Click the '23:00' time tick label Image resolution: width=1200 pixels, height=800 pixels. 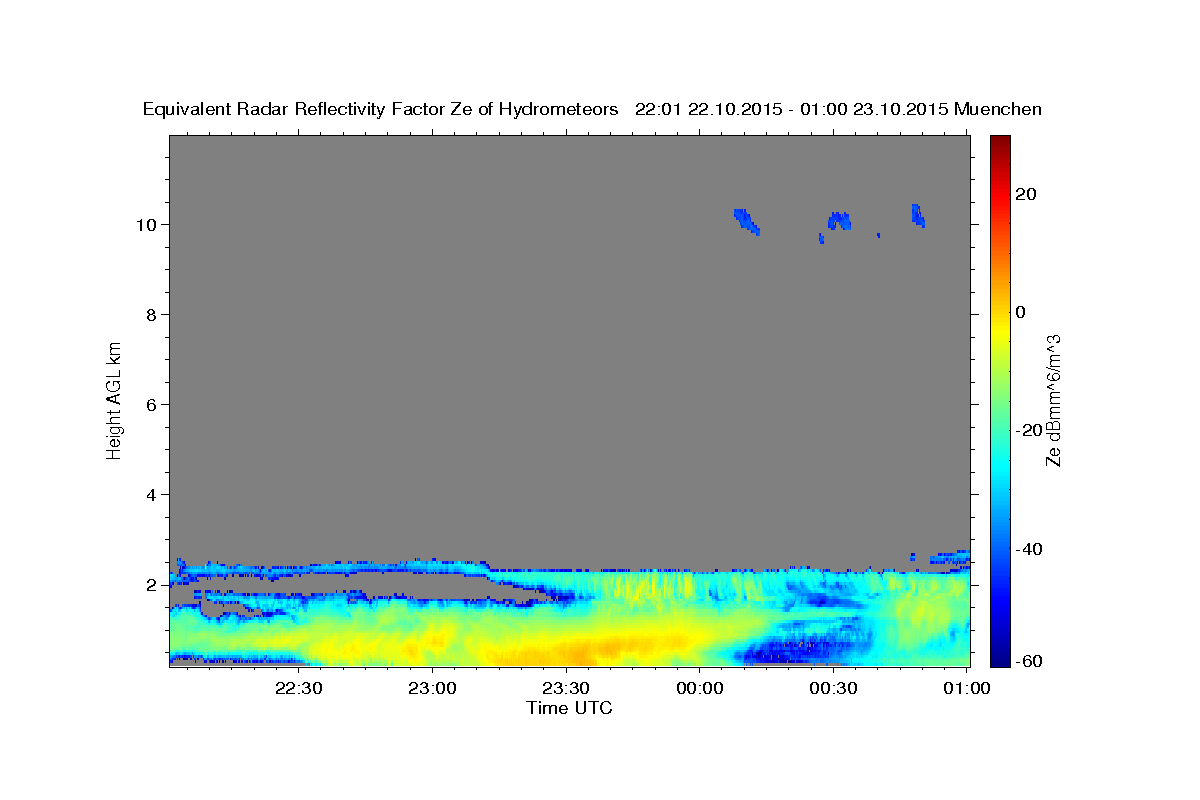coord(432,688)
